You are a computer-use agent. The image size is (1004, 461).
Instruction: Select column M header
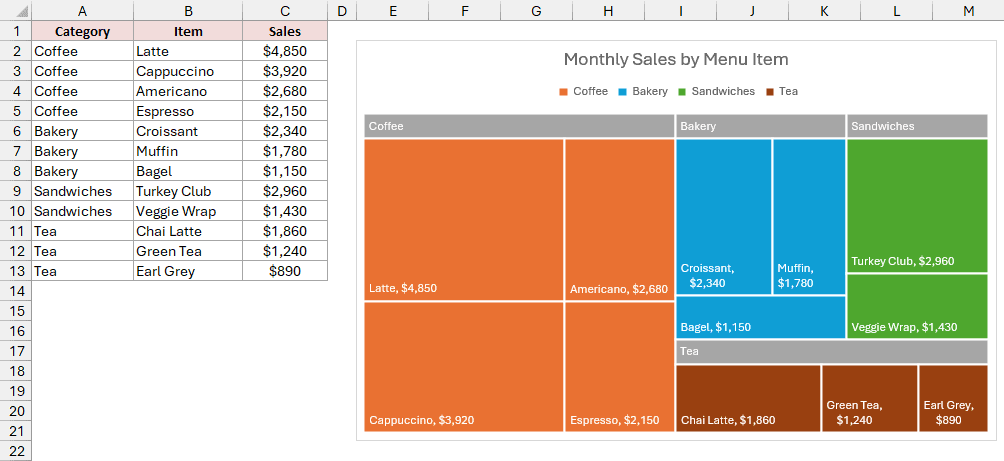pyautogui.click(x=969, y=10)
